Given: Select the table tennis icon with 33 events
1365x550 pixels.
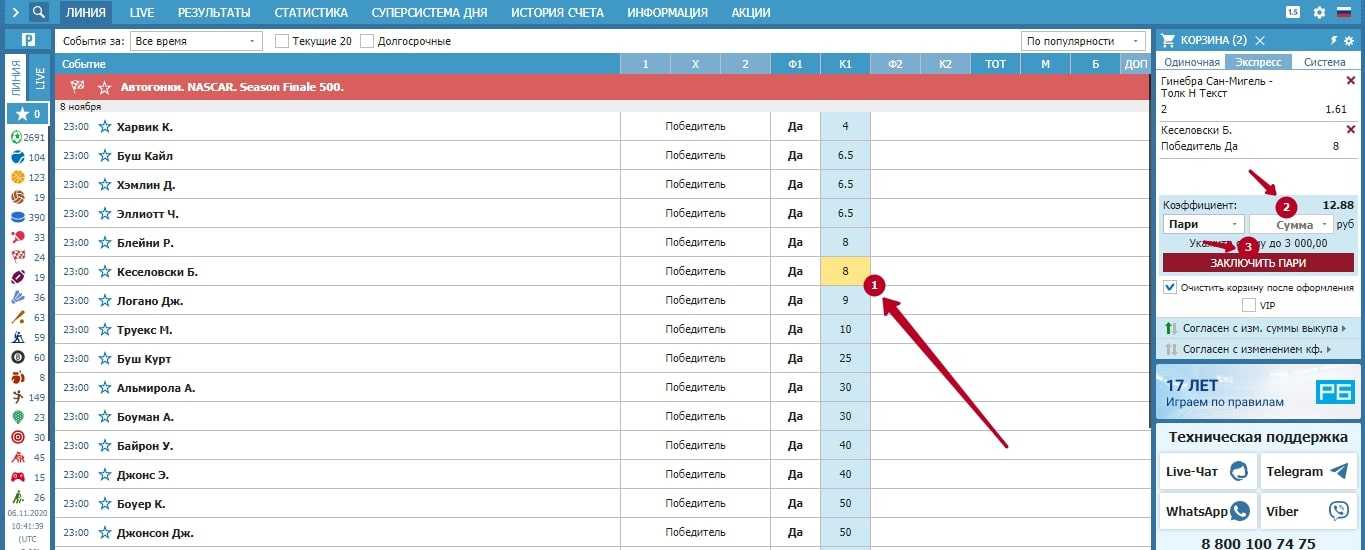Looking at the screenshot, I should (18, 237).
